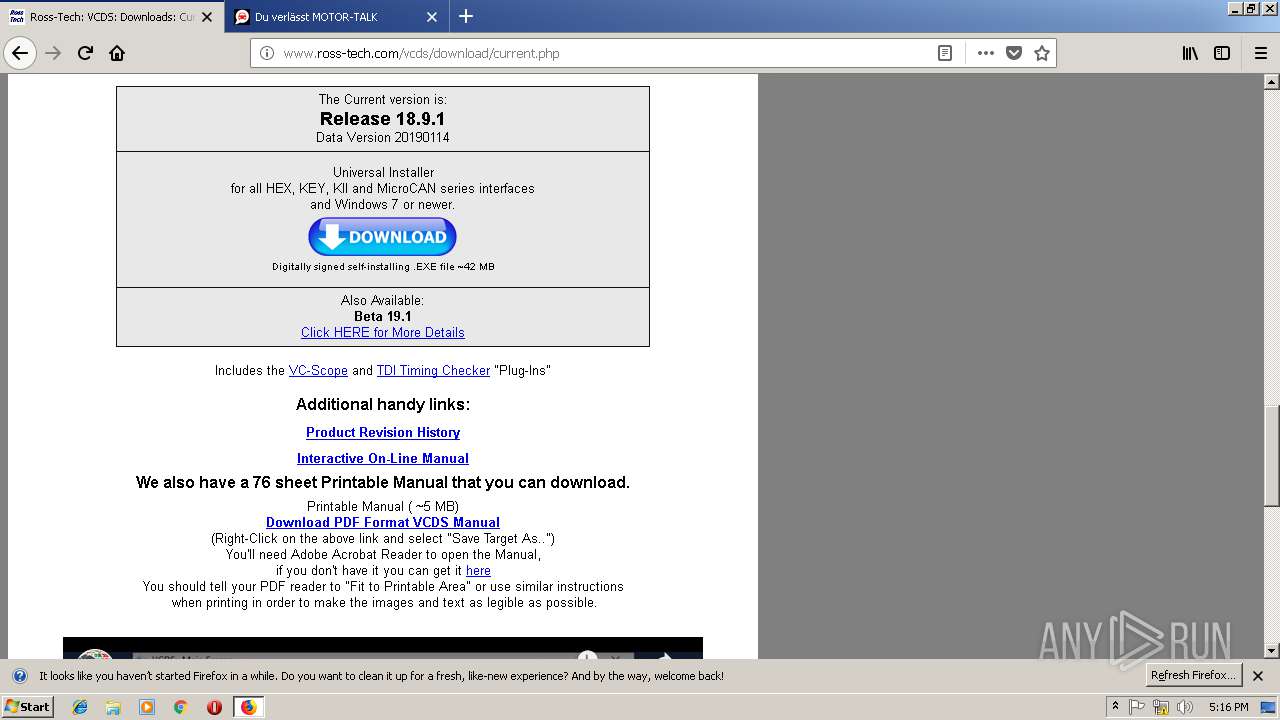Click the Beta 19.1 text
The width and height of the screenshot is (1280, 720).
pyautogui.click(x=383, y=316)
